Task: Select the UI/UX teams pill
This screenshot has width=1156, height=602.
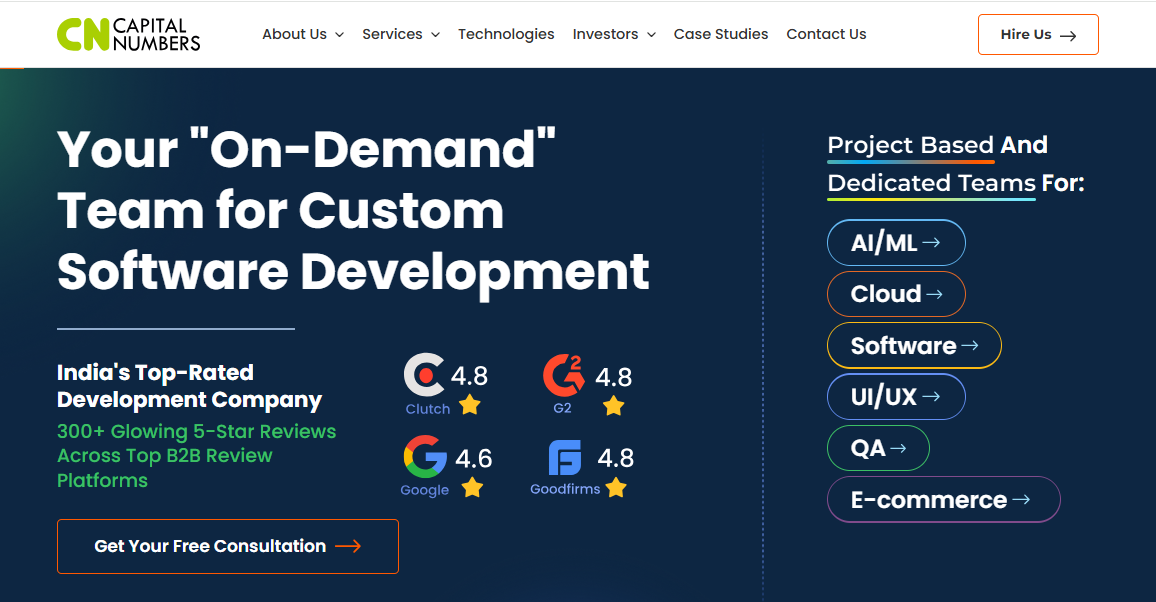Action: click(896, 396)
